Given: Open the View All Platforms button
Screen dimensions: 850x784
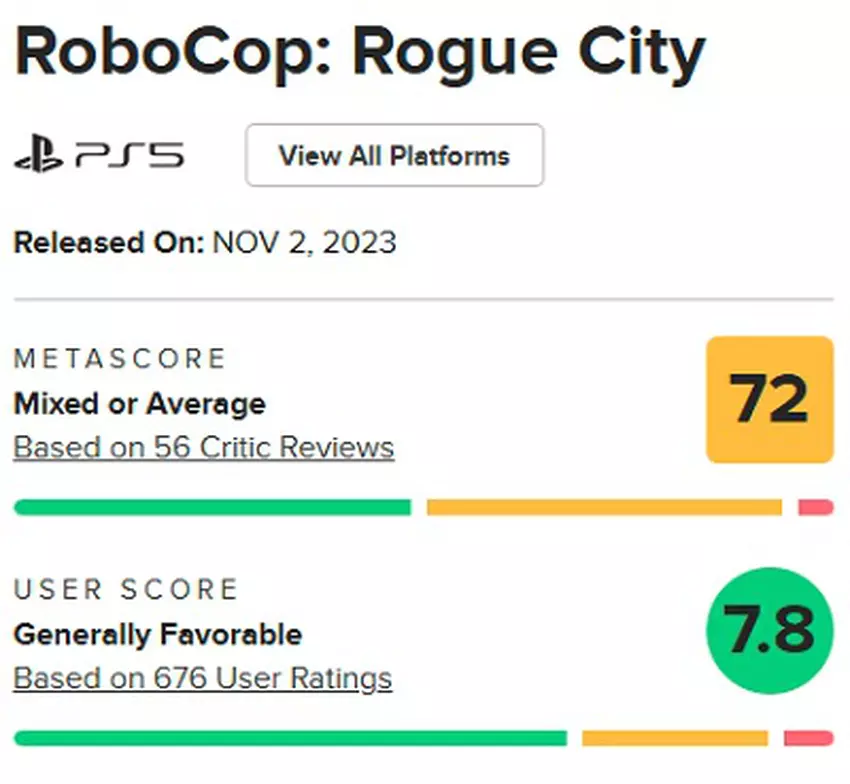Looking at the screenshot, I should click(394, 155).
